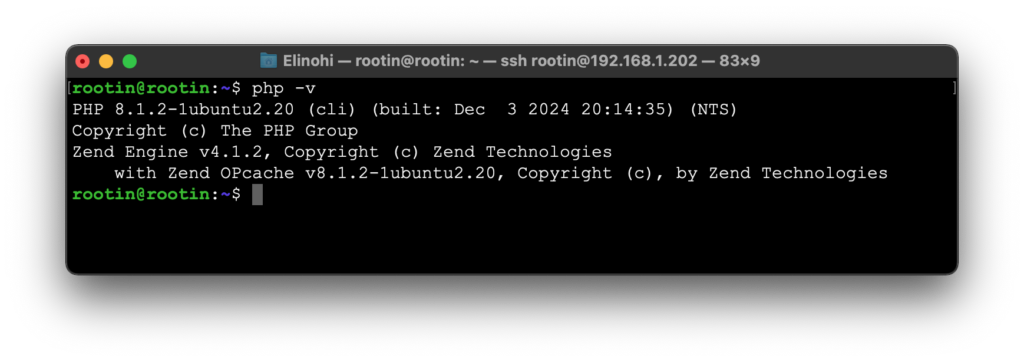The height and width of the screenshot is (362, 1024).
Task: Minimize the terminal with the yellow button
Action: (106, 61)
